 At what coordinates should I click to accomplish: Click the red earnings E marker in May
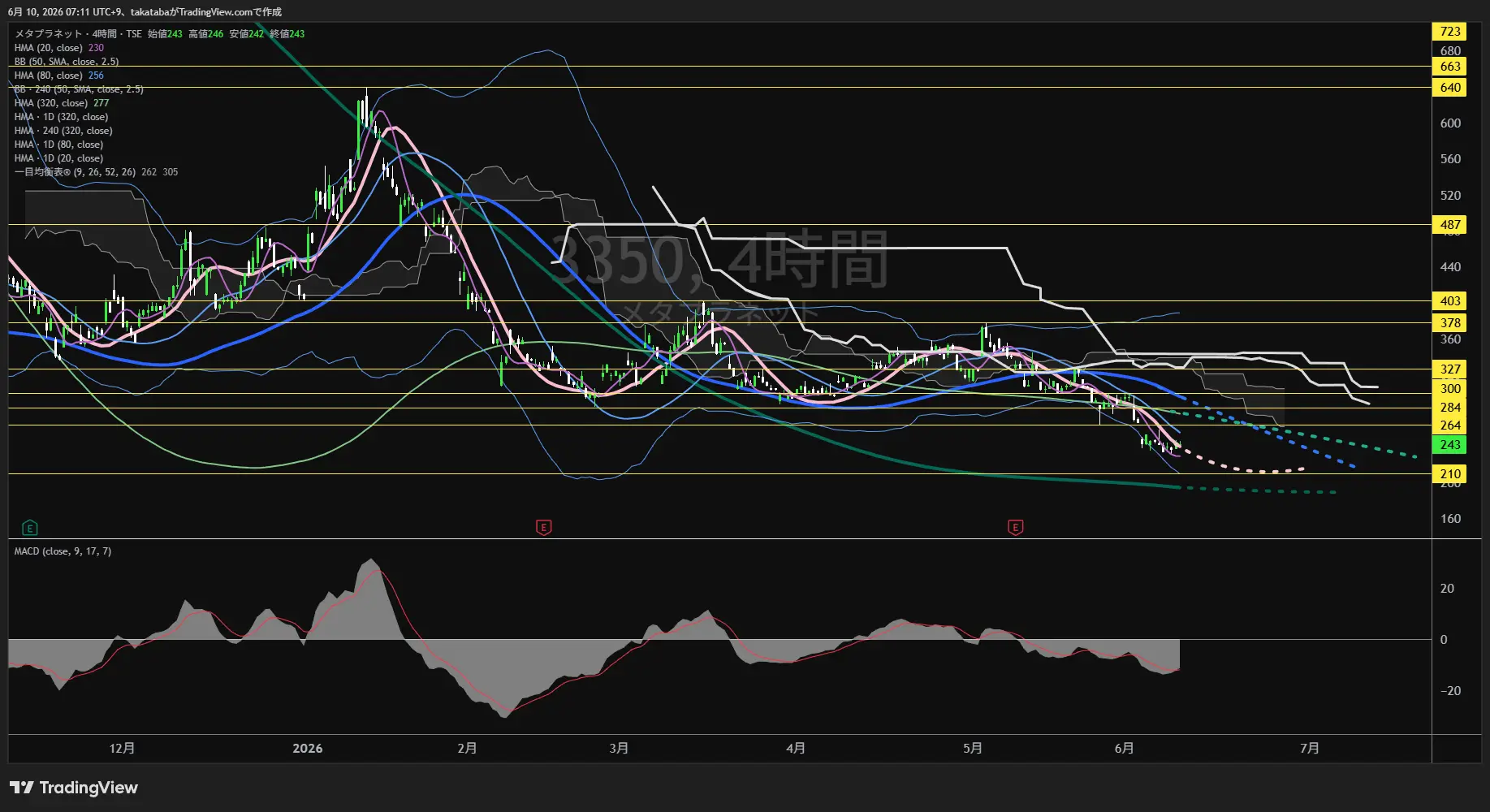1015,528
